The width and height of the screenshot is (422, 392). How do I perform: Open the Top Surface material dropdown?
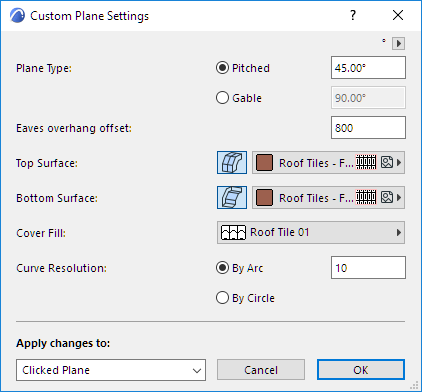pos(328,163)
